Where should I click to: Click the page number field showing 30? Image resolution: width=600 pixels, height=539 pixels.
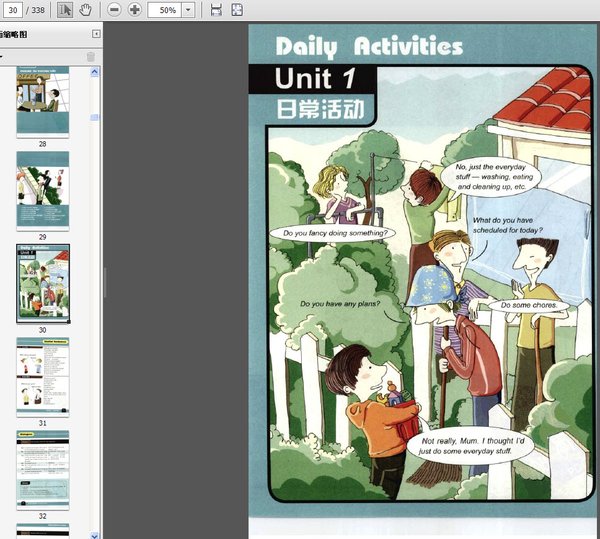[13, 10]
